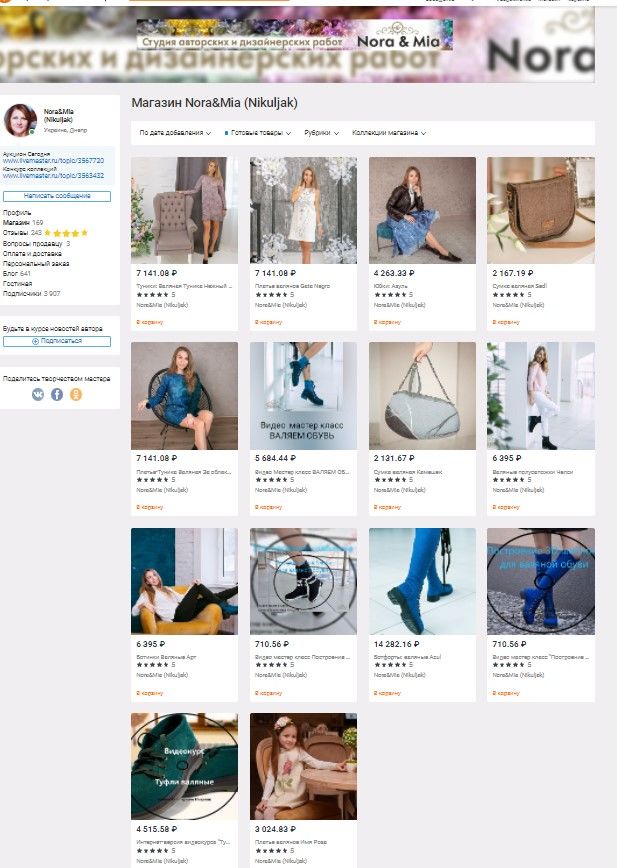
Task: Open the green Туфли валяные videocourse thumbnail
Action: click(184, 766)
